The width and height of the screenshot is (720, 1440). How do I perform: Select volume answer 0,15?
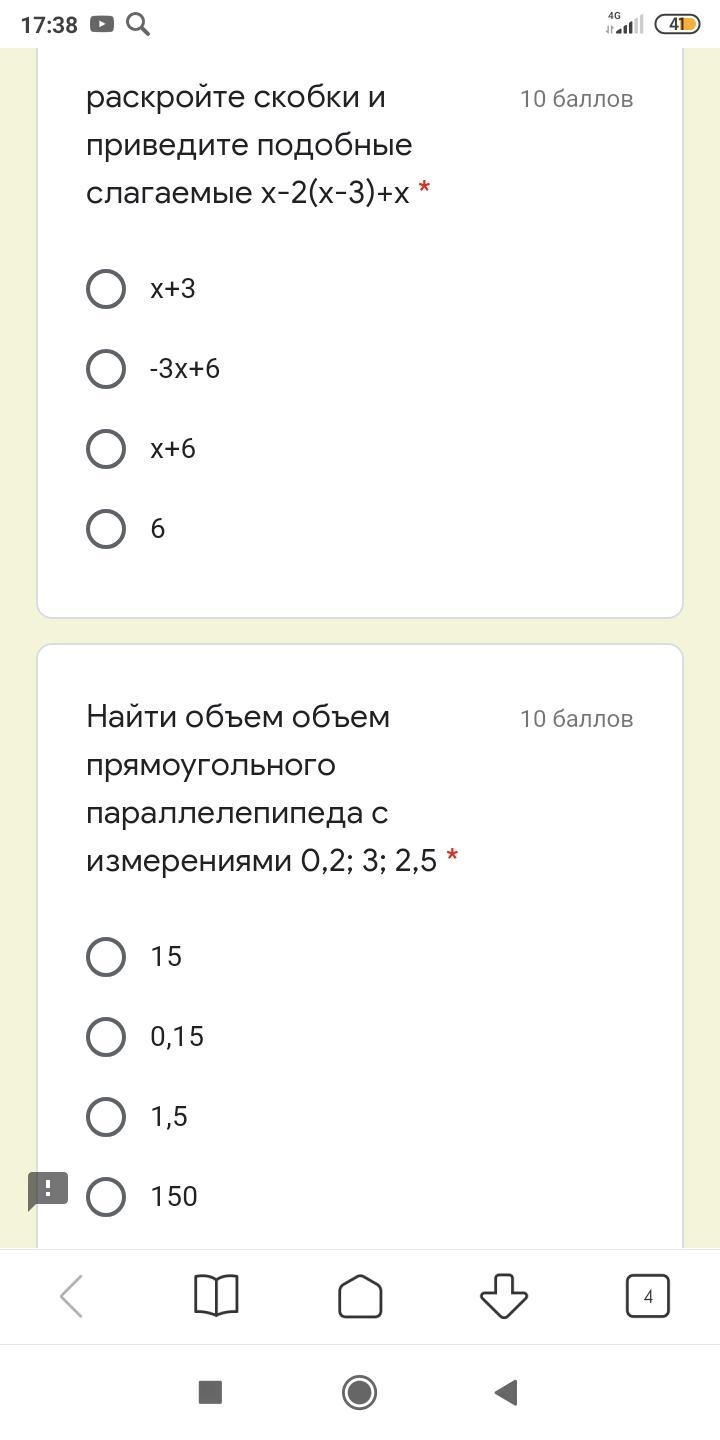tap(106, 1037)
